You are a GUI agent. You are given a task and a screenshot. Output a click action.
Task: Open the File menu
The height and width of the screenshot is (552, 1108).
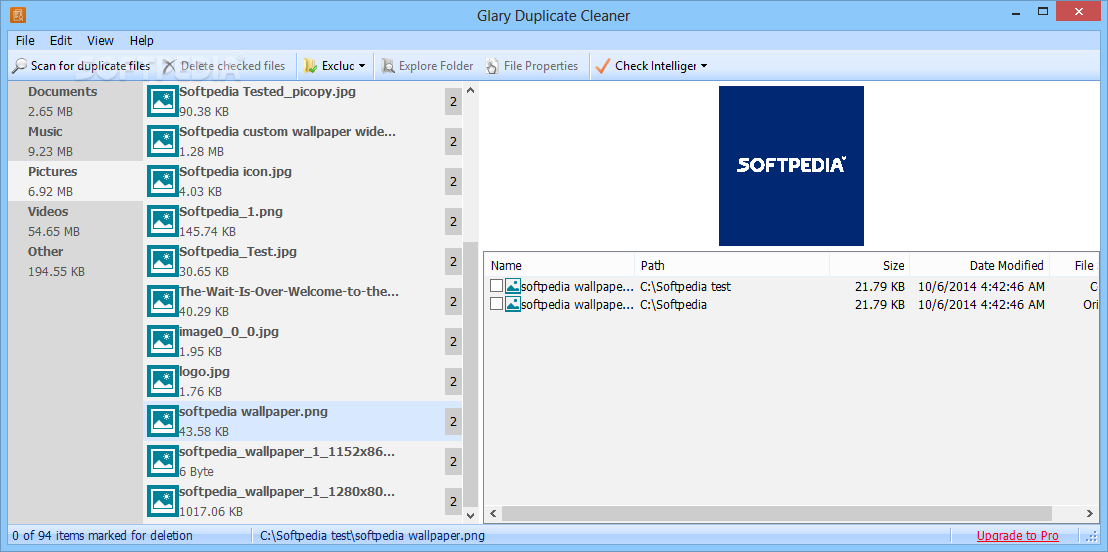pyautogui.click(x=25, y=40)
